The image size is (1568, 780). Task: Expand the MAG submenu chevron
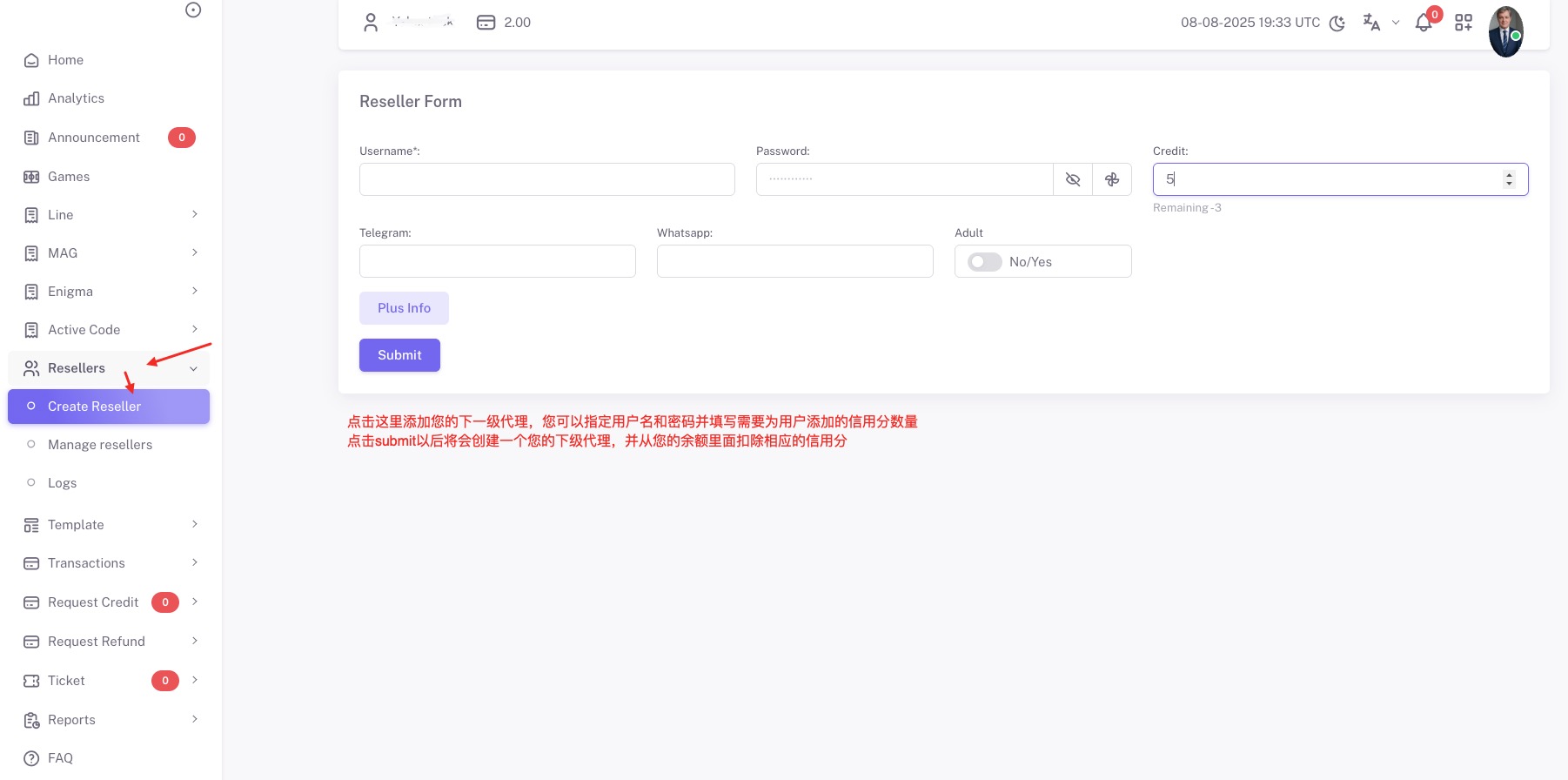(195, 252)
